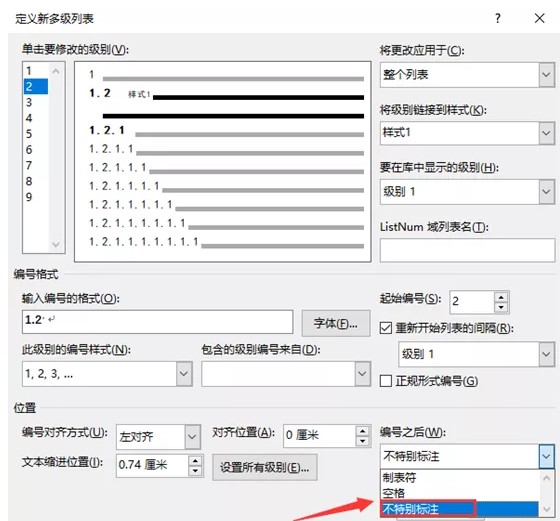The height and width of the screenshot is (521, 560).
Task: Click 设置所有级别 button
Action: click(265, 467)
